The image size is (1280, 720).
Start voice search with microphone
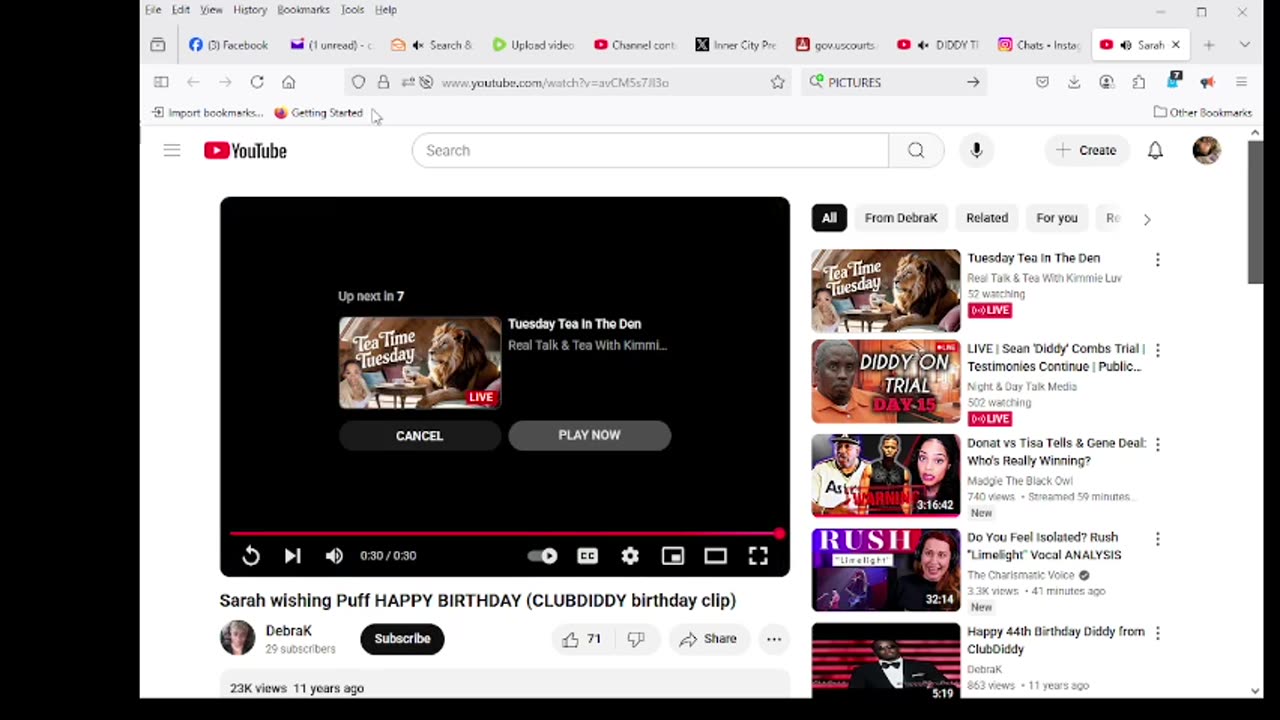click(x=977, y=150)
